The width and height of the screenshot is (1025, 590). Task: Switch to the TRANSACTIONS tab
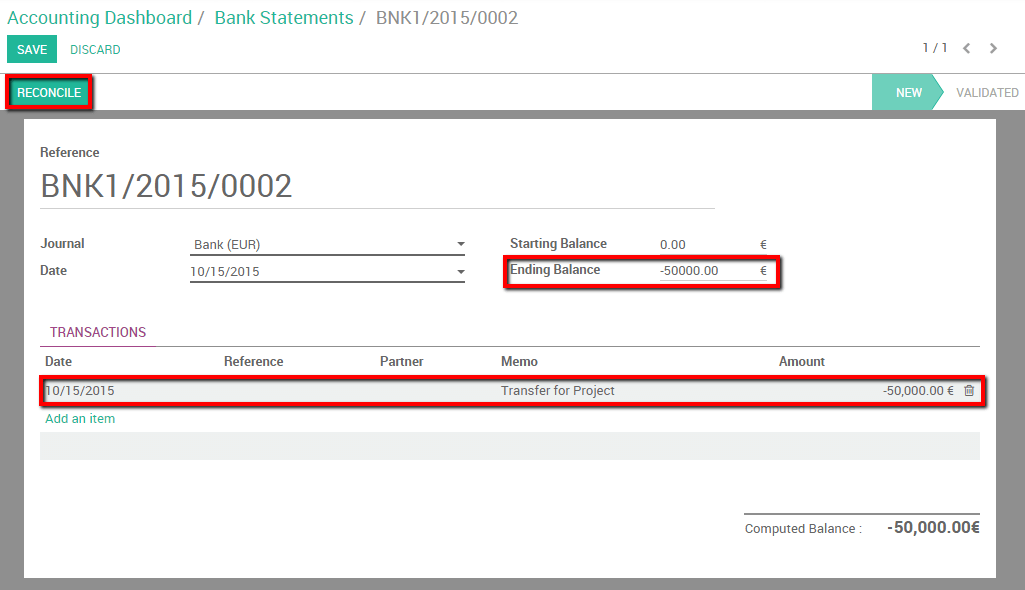(96, 332)
